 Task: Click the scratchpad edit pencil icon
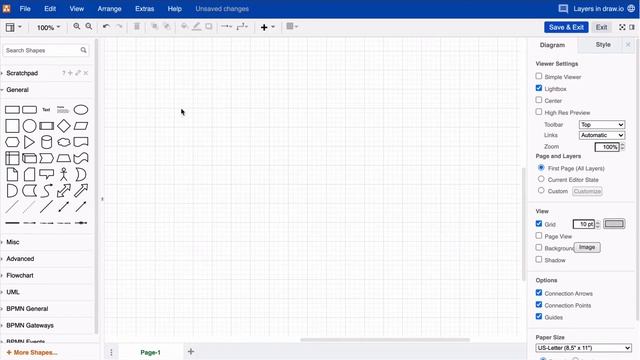(x=78, y=73)
